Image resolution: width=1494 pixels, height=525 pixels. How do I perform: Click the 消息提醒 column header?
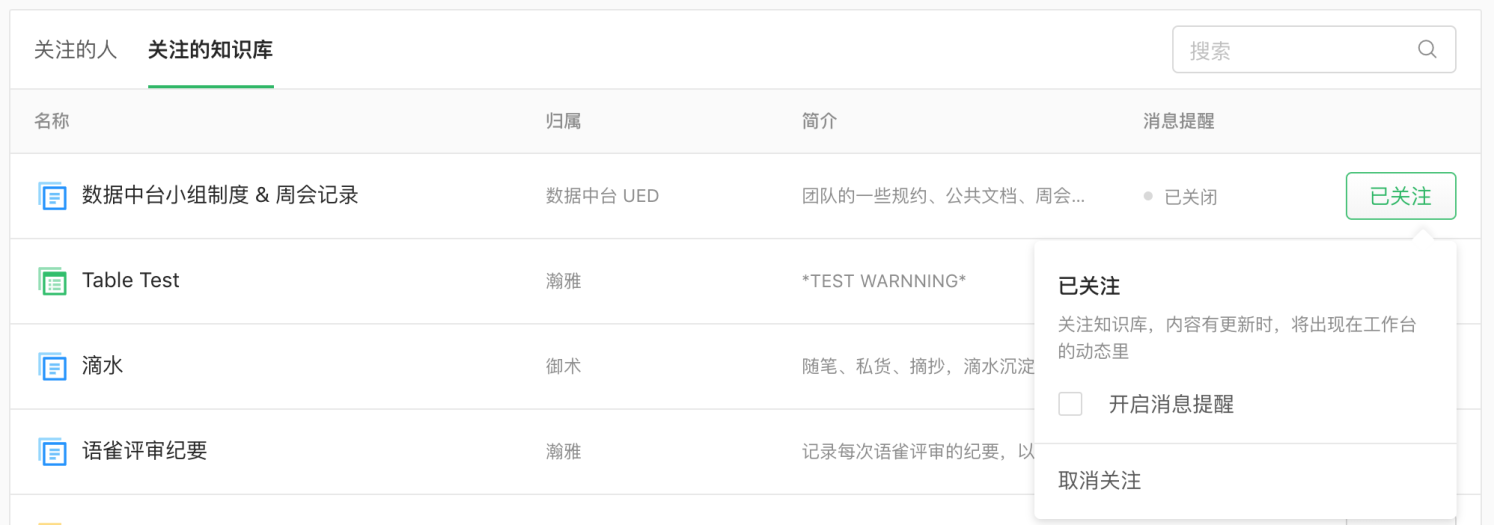1178,122
